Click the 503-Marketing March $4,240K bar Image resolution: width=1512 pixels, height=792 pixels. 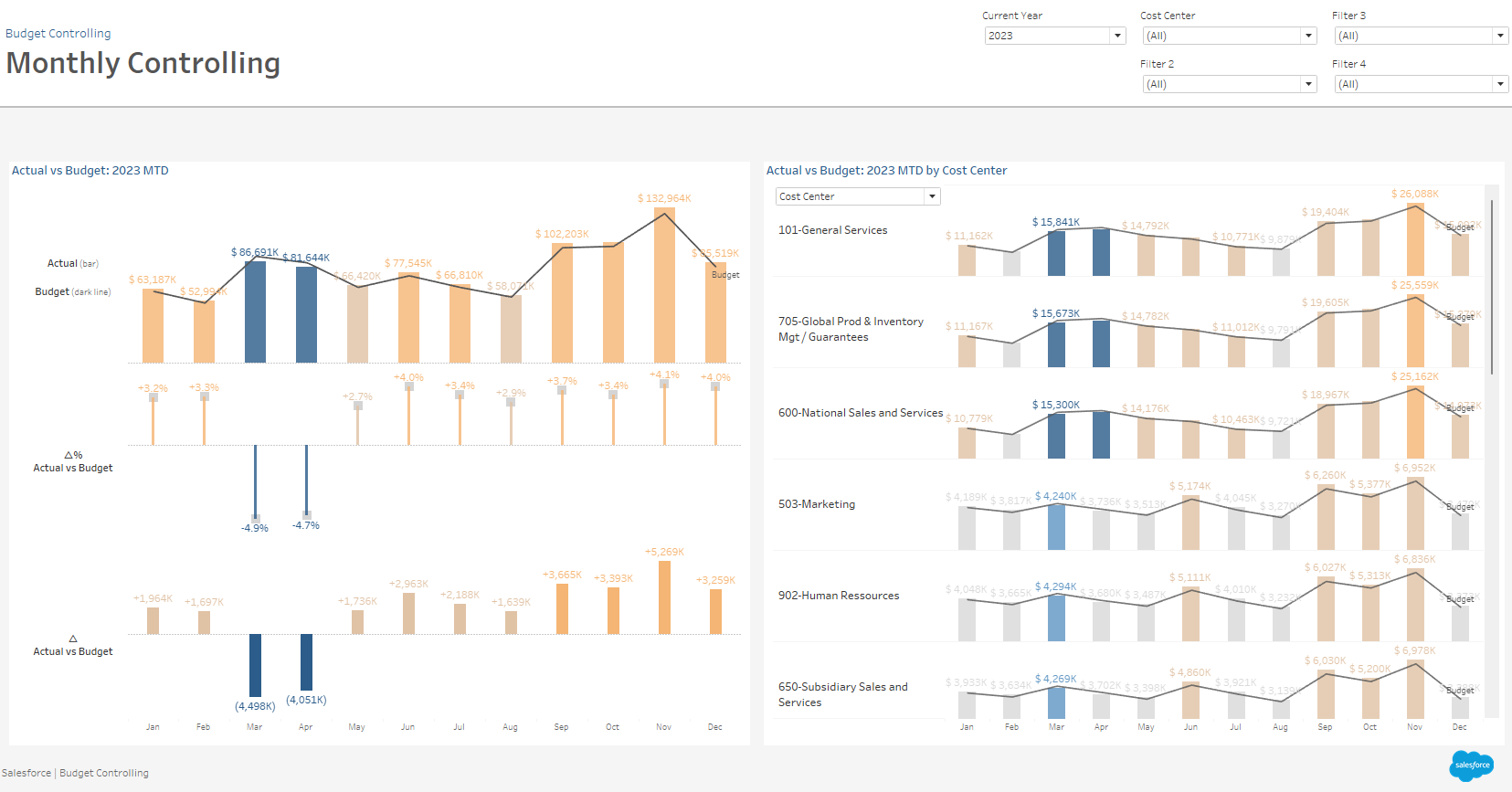click(x=1056, y=527)
